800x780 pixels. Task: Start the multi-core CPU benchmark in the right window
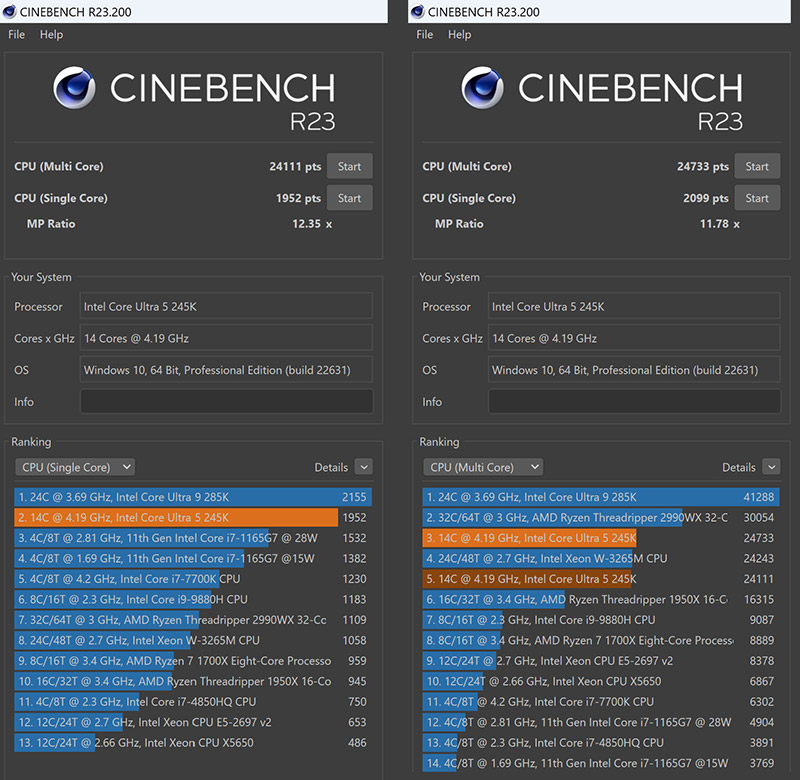[757, 166]
